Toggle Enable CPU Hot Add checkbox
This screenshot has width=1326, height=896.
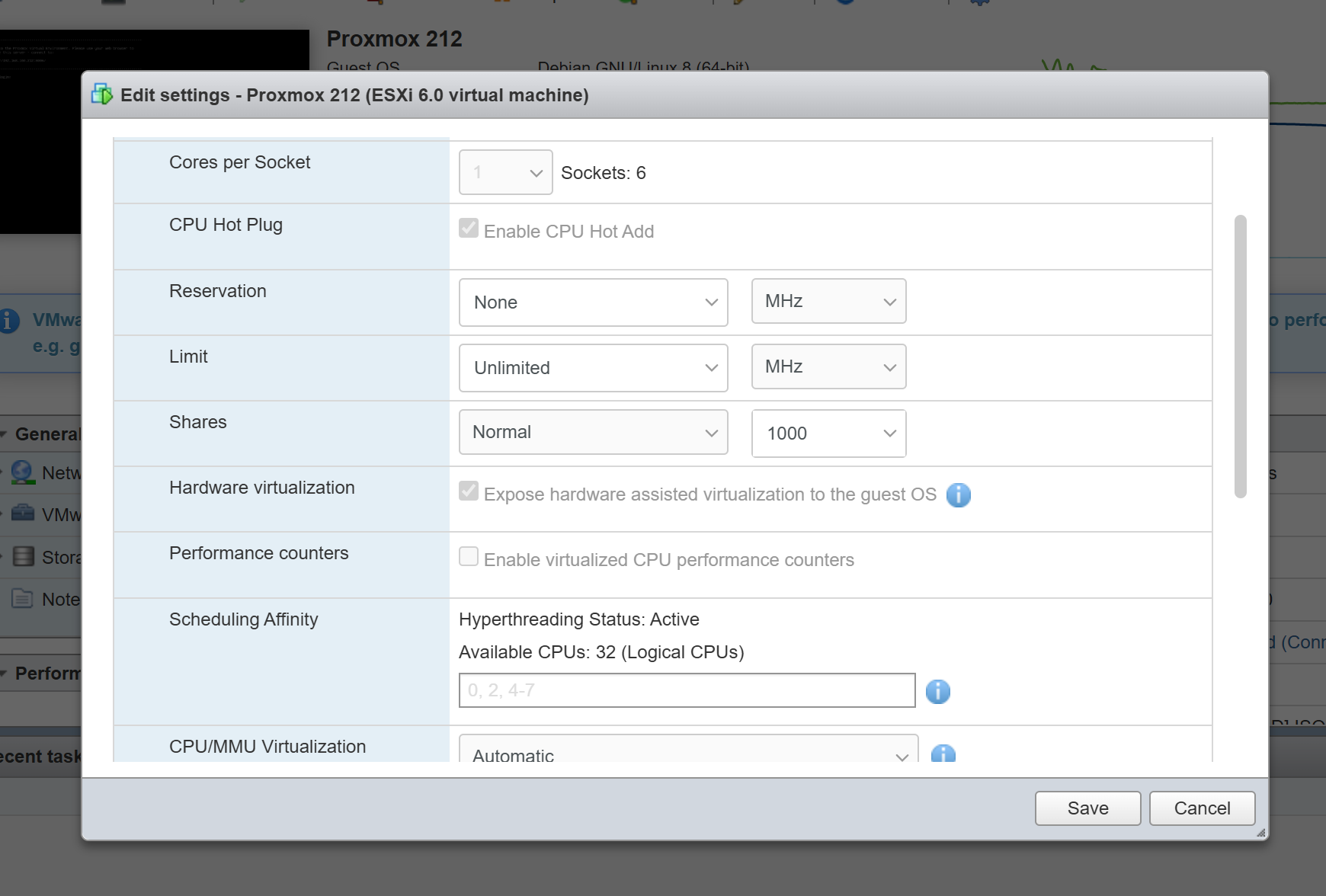point(469,228)
